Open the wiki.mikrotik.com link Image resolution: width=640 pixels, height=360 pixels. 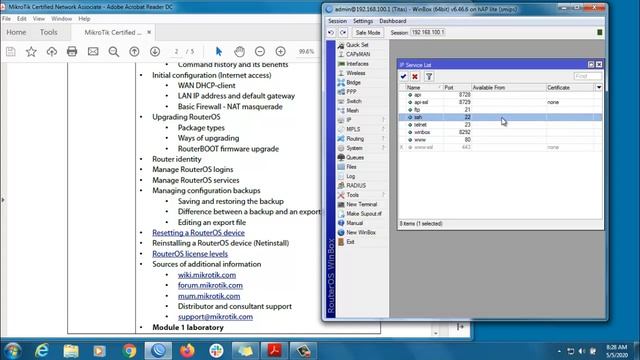tap(207, 275)
